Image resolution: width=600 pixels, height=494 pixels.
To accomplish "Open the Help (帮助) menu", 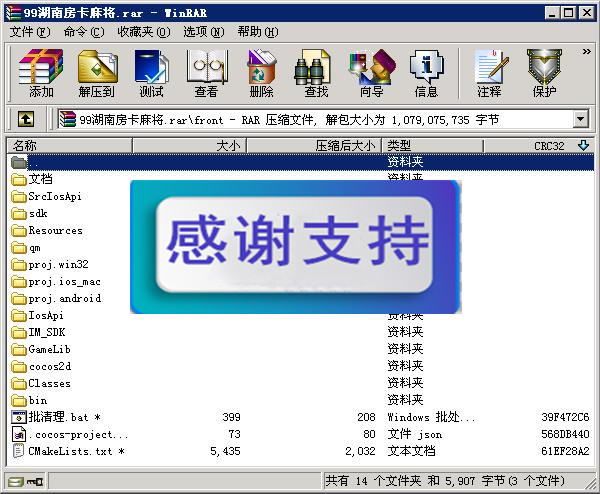I will (x=258, y=32).
